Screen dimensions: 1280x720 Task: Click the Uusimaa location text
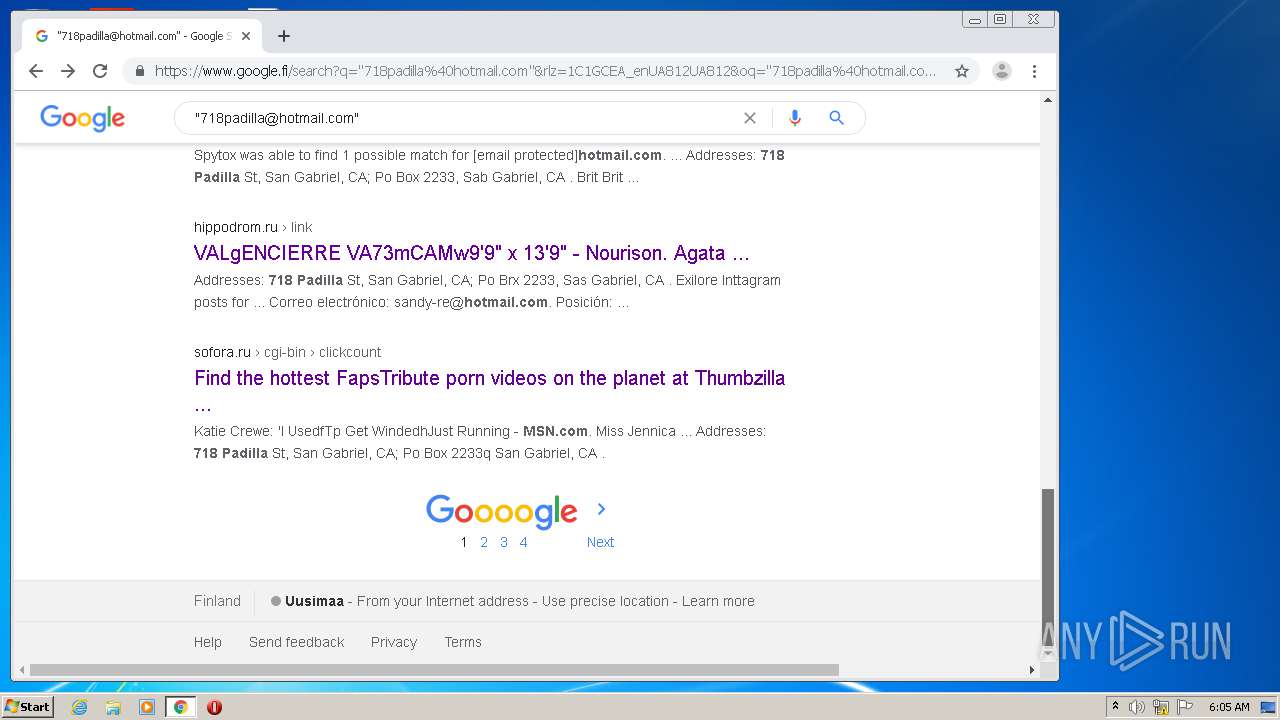click(314, 601)
